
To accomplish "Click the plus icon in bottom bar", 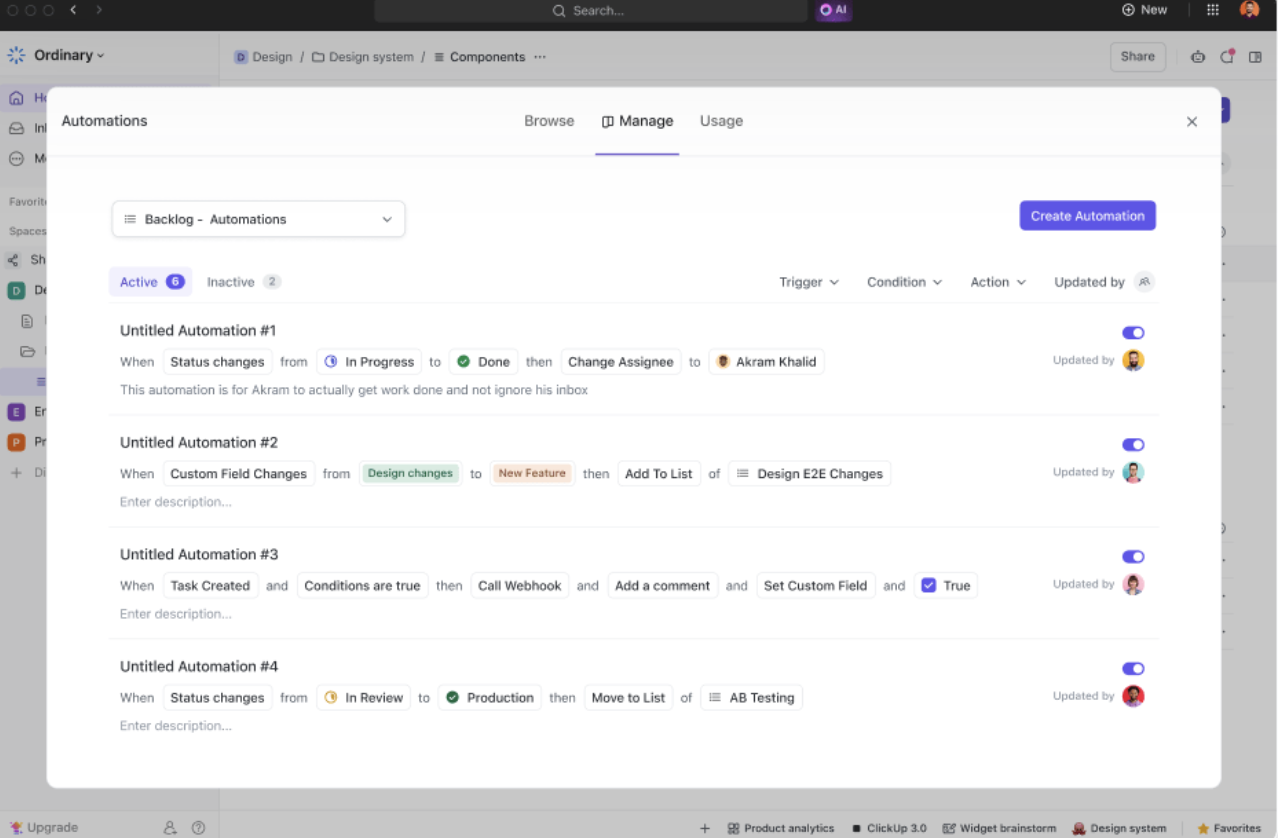I will tap(705, 828).
